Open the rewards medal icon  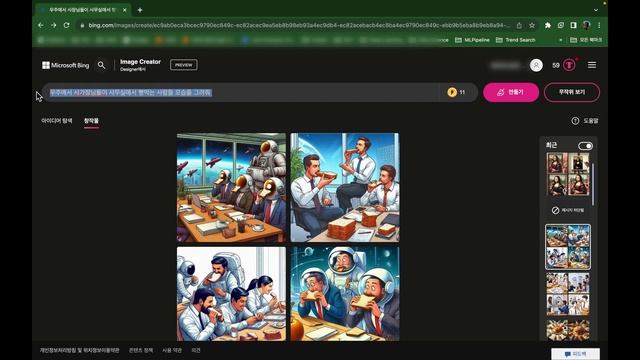coord(569,65)
